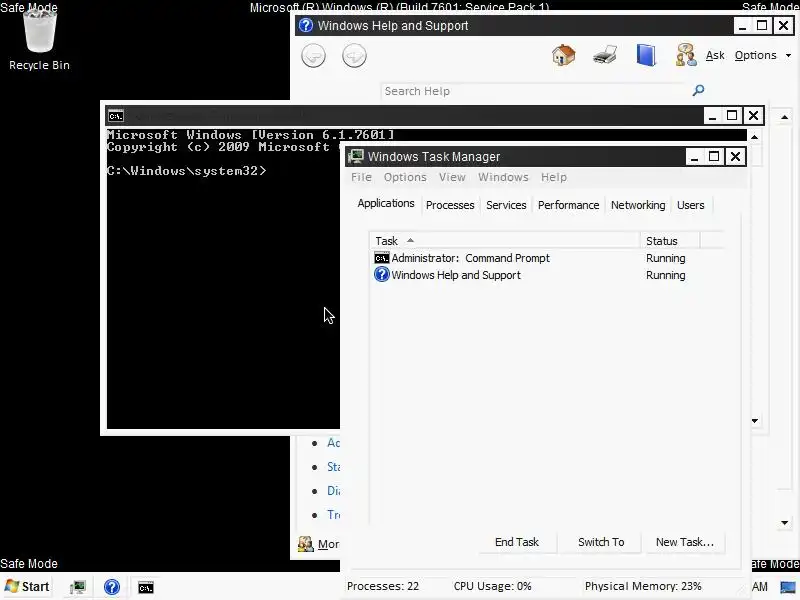Click Running status of Help and Support

(x=665, y=275)
